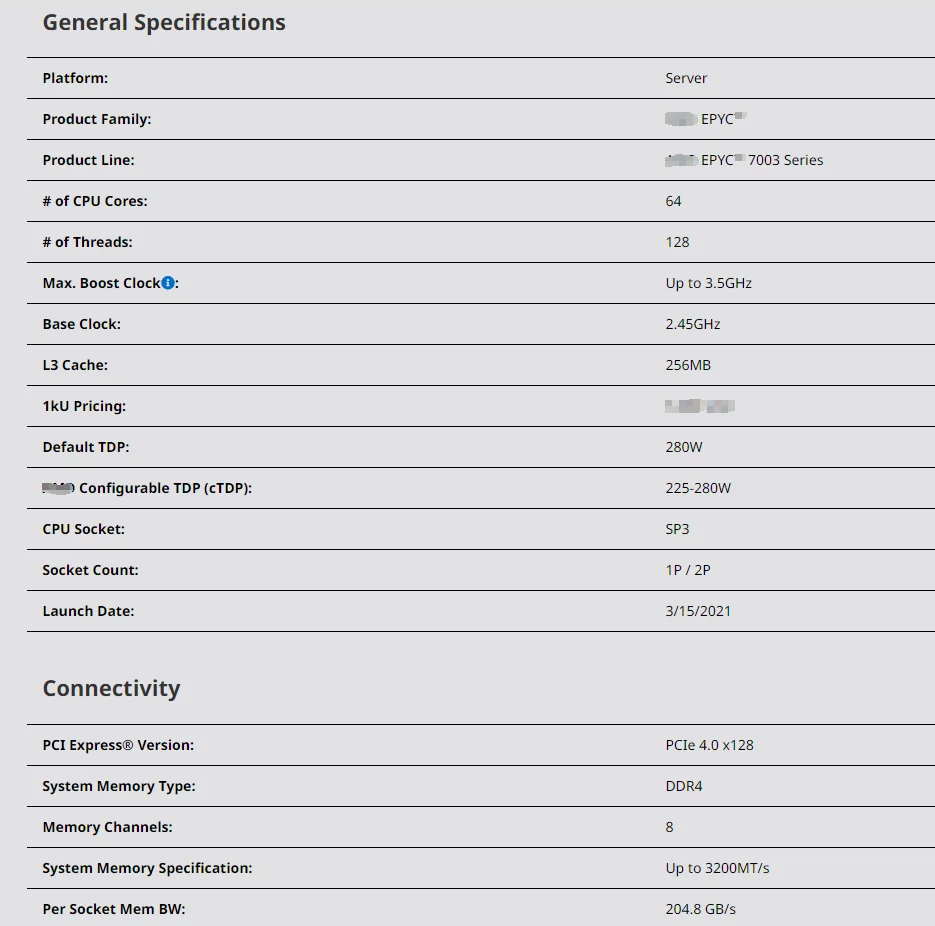Click the General Specifications heading
Screen dimensions: 935x926
(x=164, y=23)
